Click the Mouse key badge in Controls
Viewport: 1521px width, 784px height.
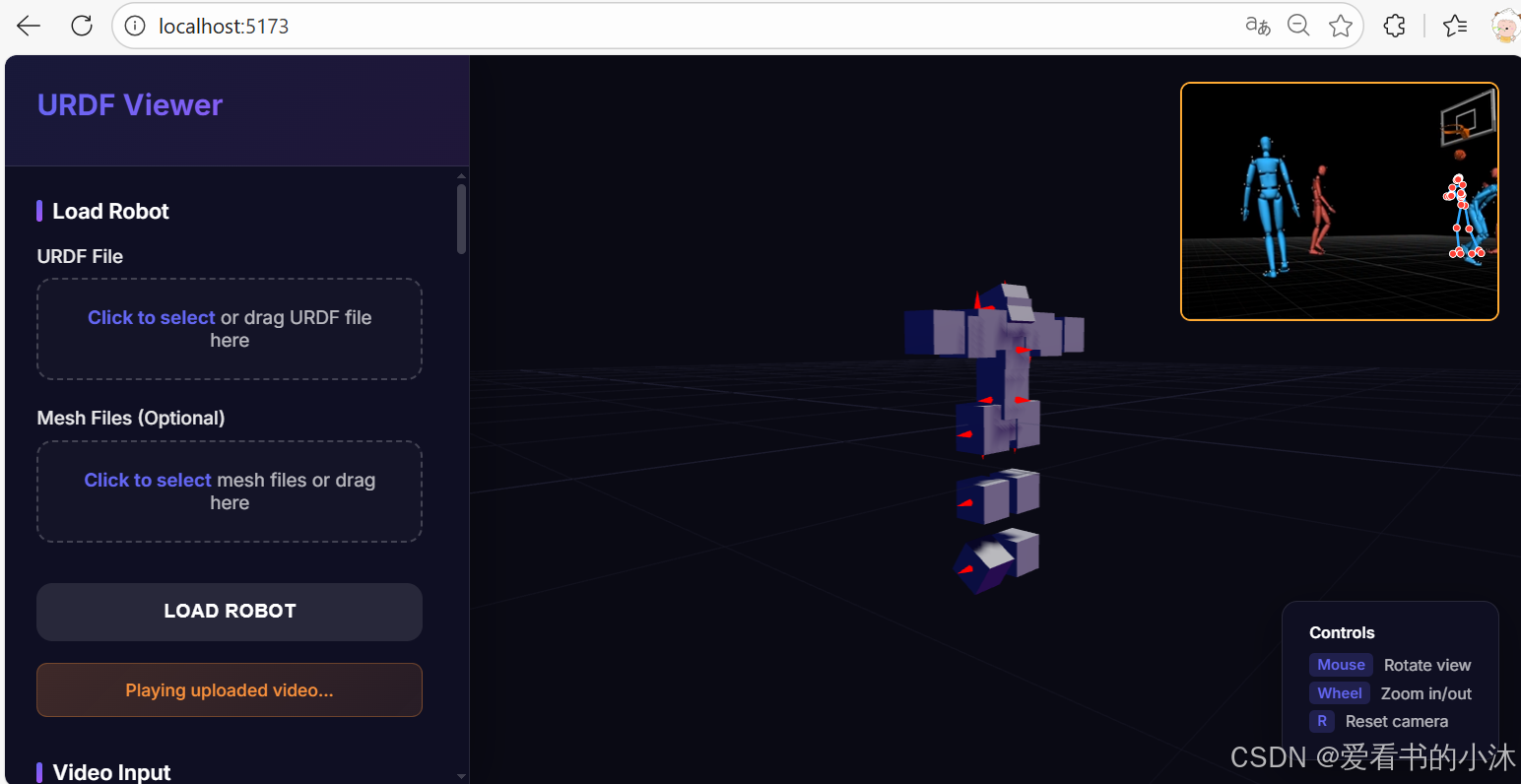pyautogui.click(x=1341, y=665)
